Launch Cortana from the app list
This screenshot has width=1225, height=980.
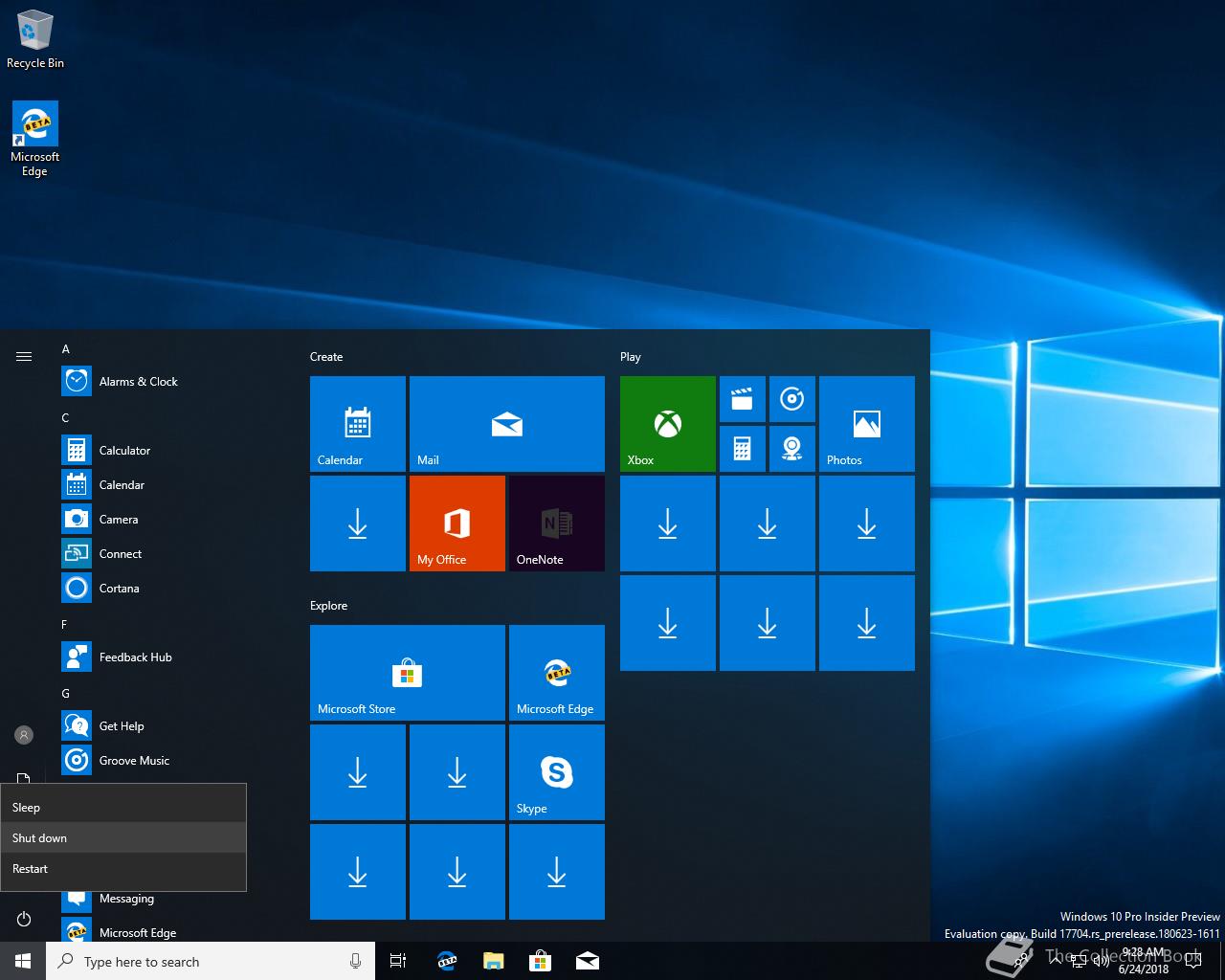click(x=172, y=588)
